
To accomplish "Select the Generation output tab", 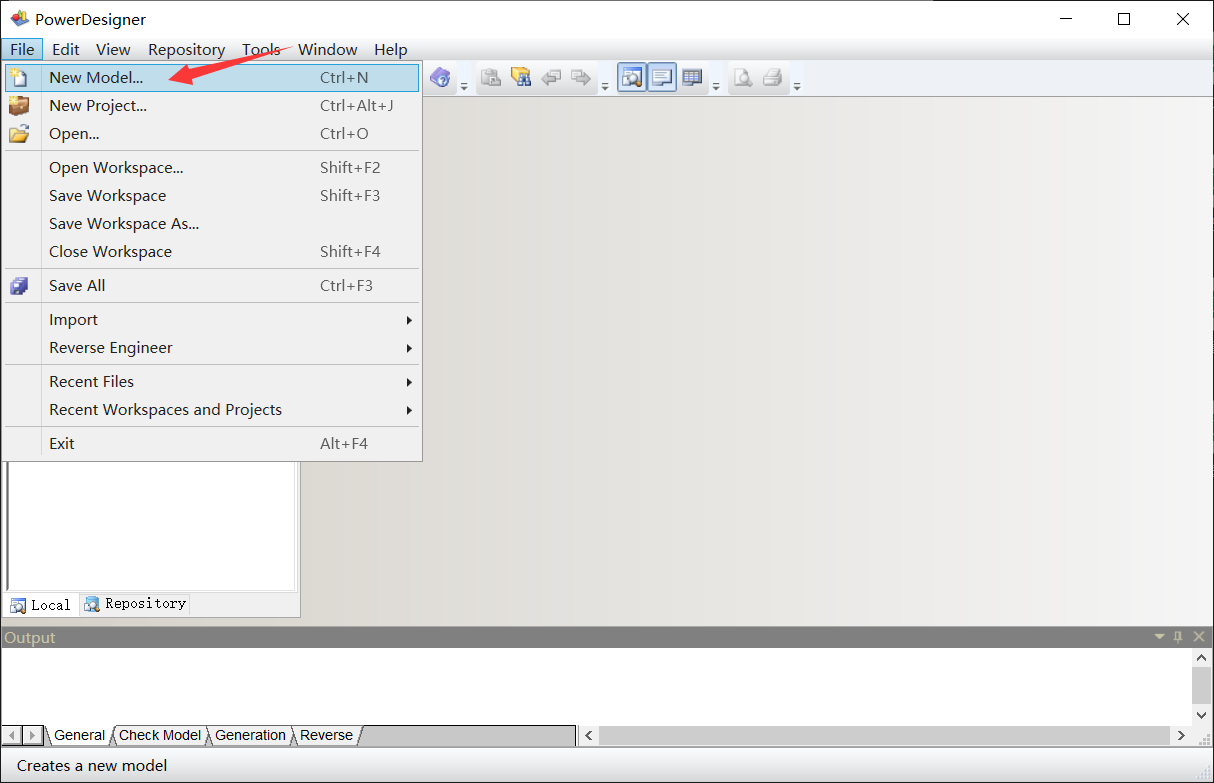I will click(x=250, y=735).
